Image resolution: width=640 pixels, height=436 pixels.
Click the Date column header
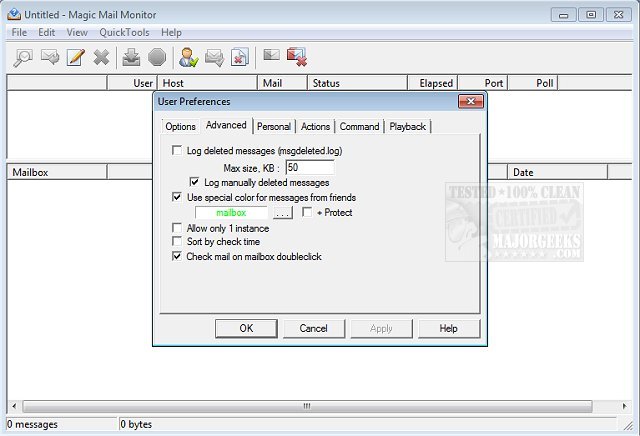558,172
